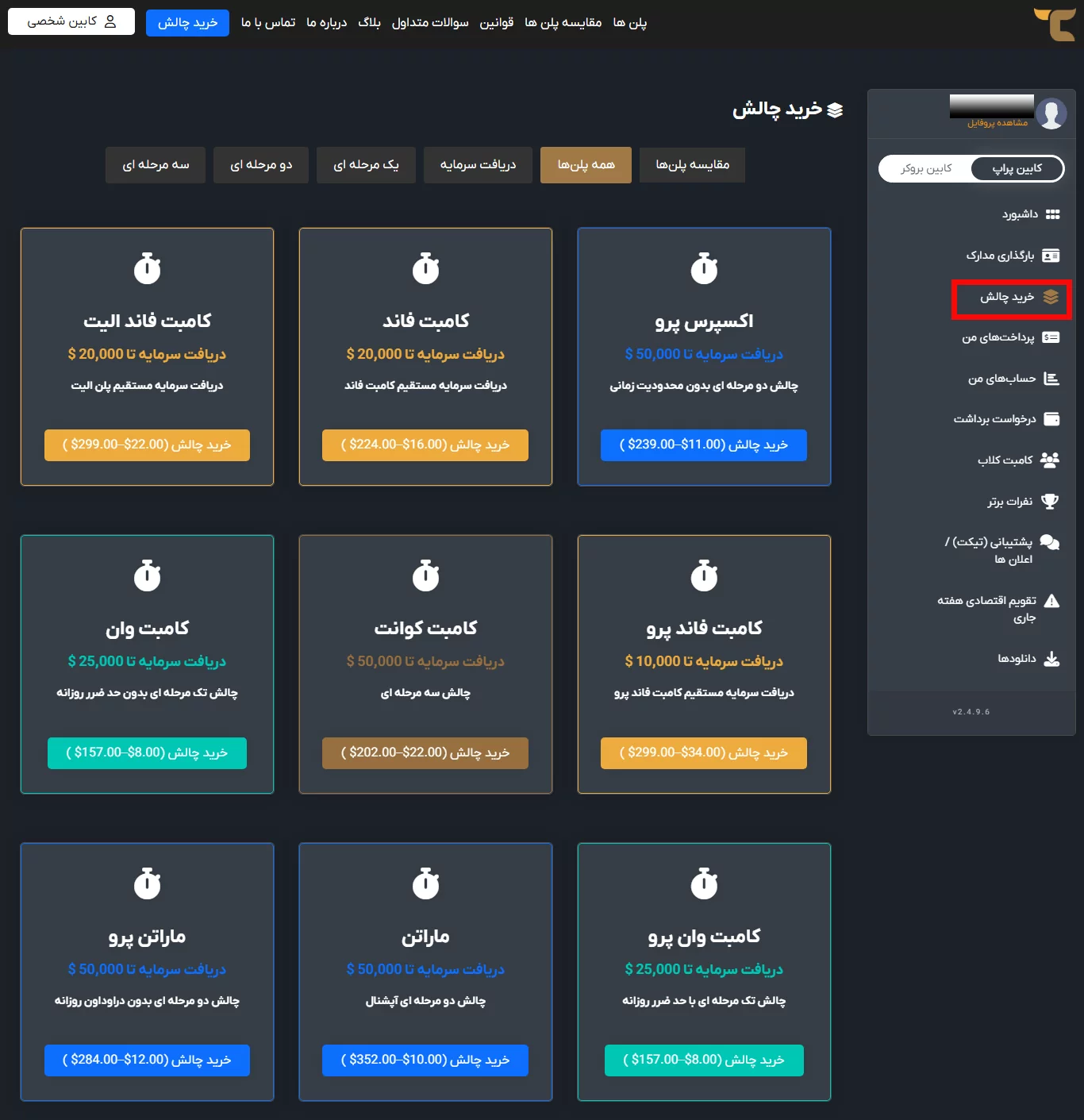Click the کامبت کلاب people icon
The image size is (1084, 1120).
point(1050,460)
